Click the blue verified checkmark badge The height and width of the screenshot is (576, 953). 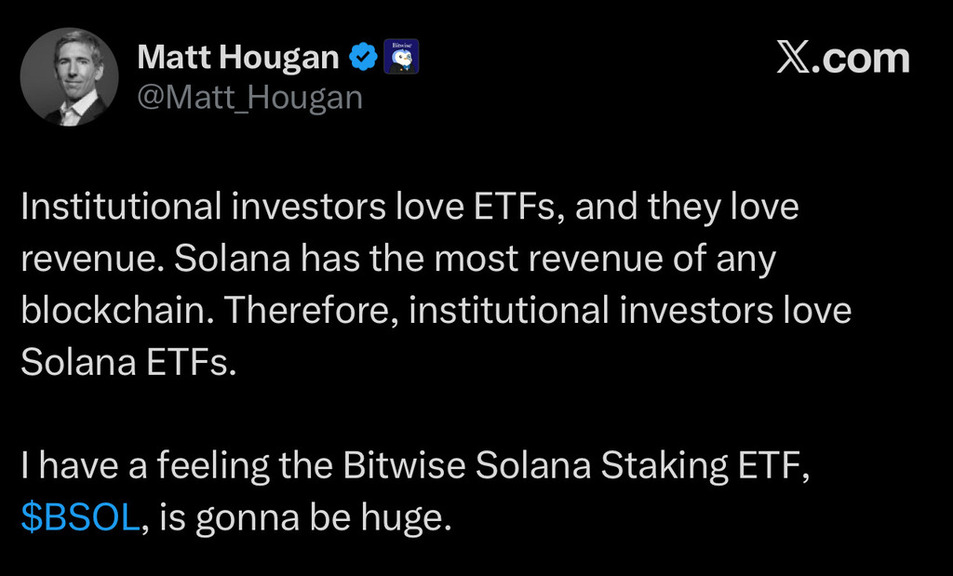pos(362,59)
